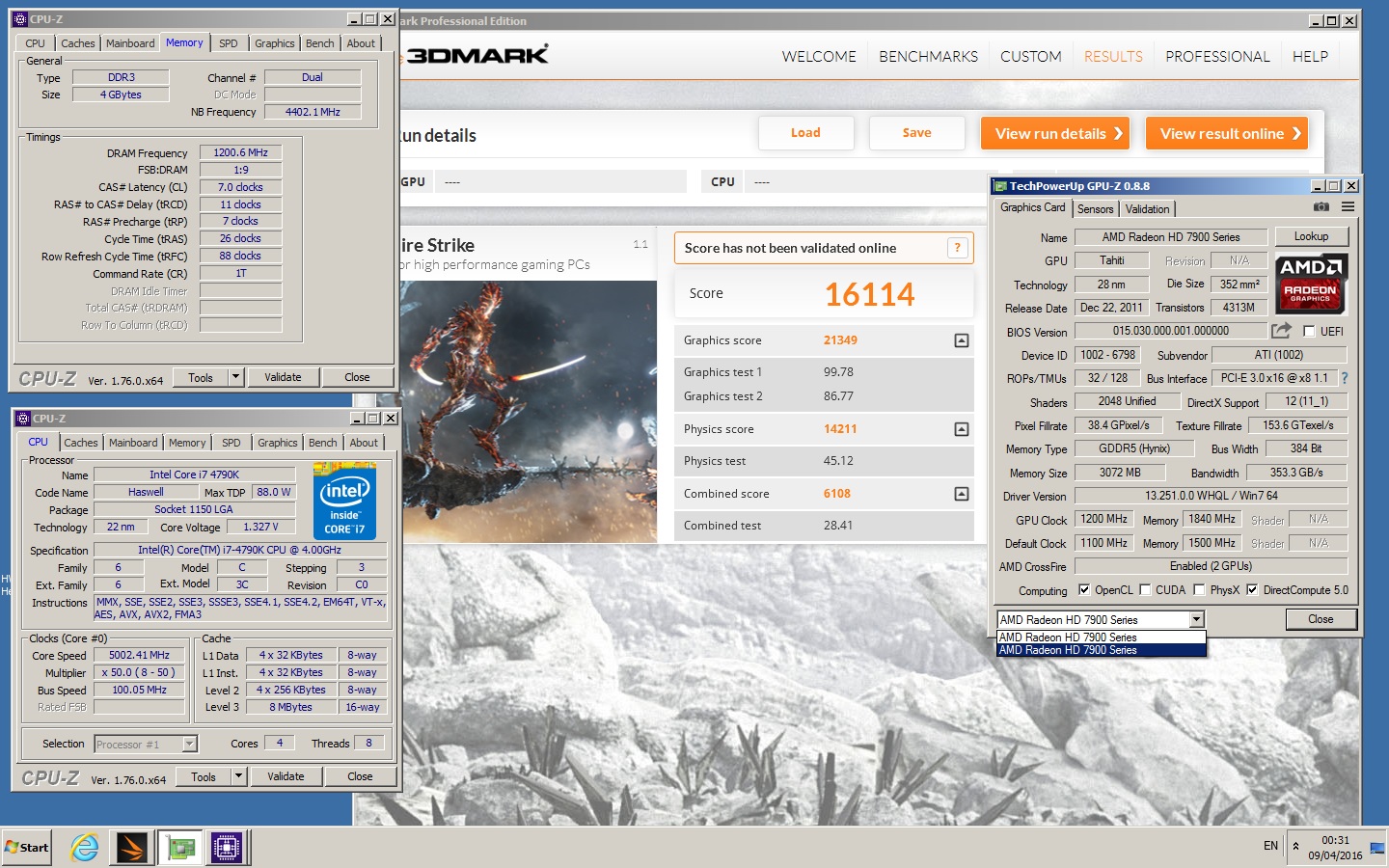This screenshot has height=868, width=1389.
Task: Expand the Physics score details
Action: click(962, 429)
